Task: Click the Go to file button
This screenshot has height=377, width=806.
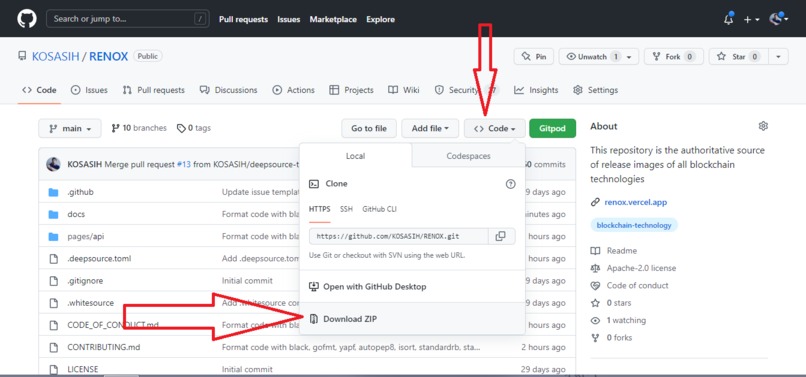Action: pos(369,129)
